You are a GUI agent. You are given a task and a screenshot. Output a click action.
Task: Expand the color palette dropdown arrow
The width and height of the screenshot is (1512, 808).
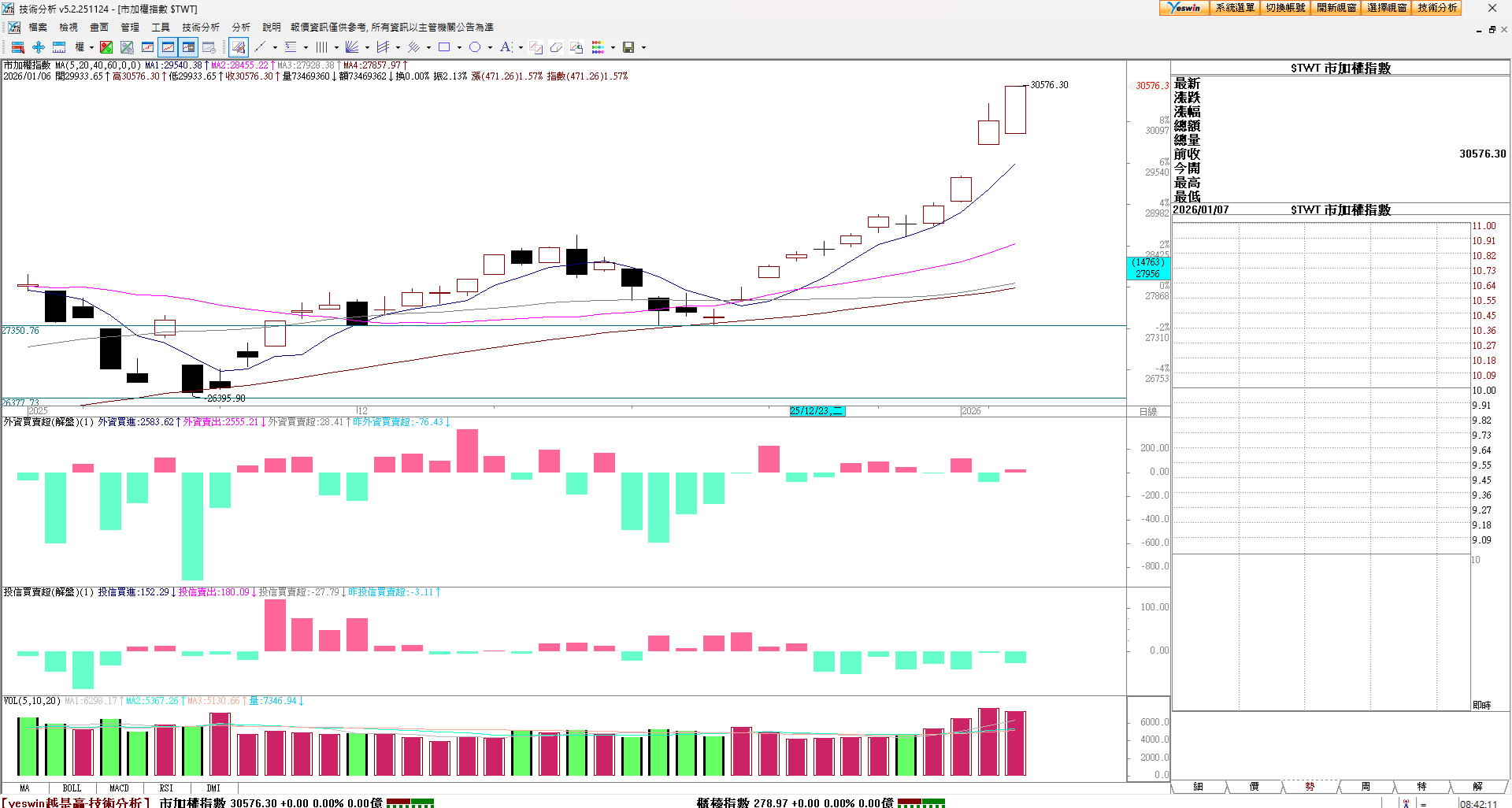tap(613, 47)
